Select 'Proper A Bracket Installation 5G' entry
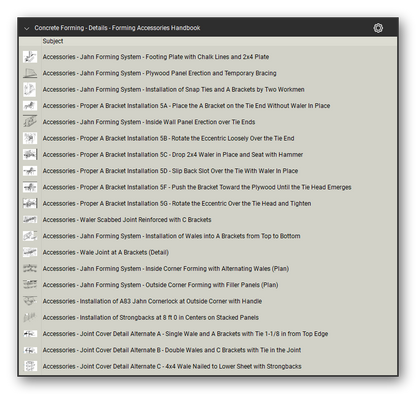Image resolution: width=416 pixels, height=394 pixels. click(x=177, y=203)
